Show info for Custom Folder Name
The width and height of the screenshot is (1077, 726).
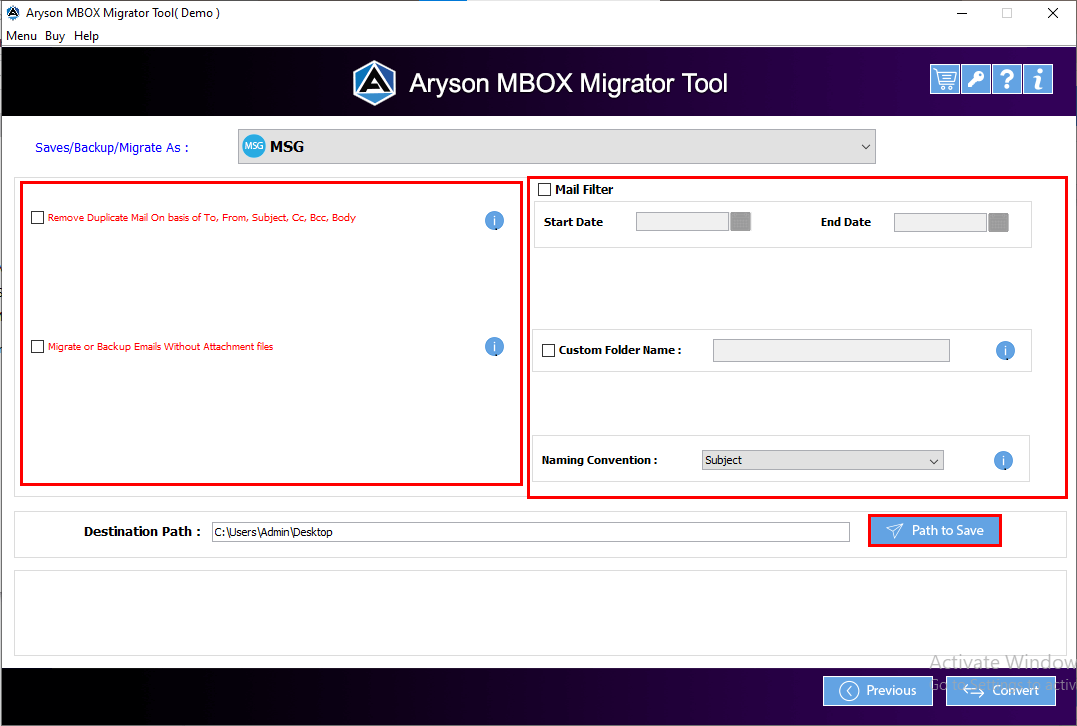1006,351
